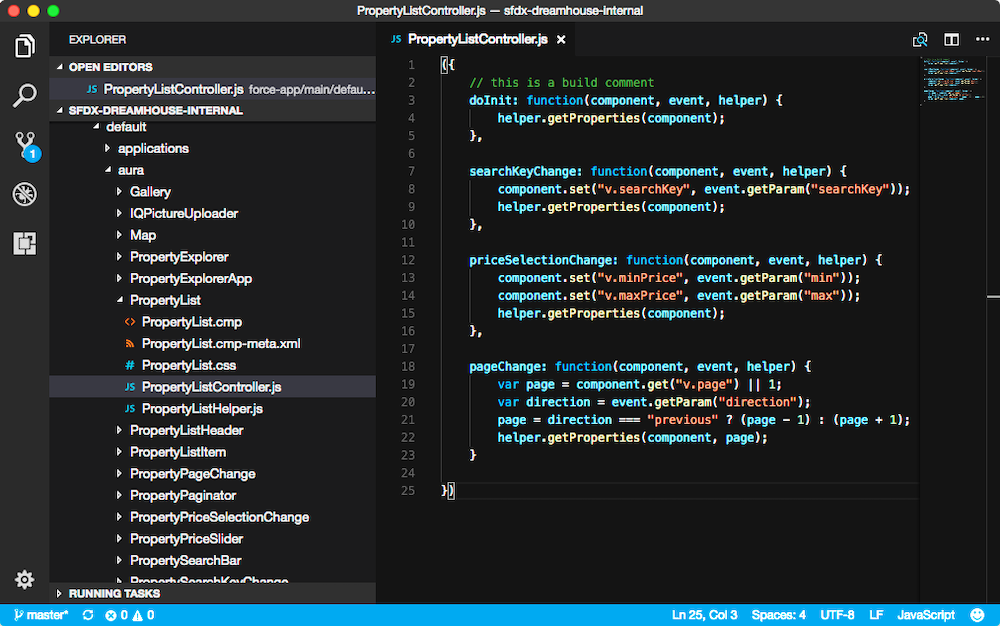Screen dimensions: 1000x626
Task: Select the PropertyListController.js editor tab
Action: (477, 40)
